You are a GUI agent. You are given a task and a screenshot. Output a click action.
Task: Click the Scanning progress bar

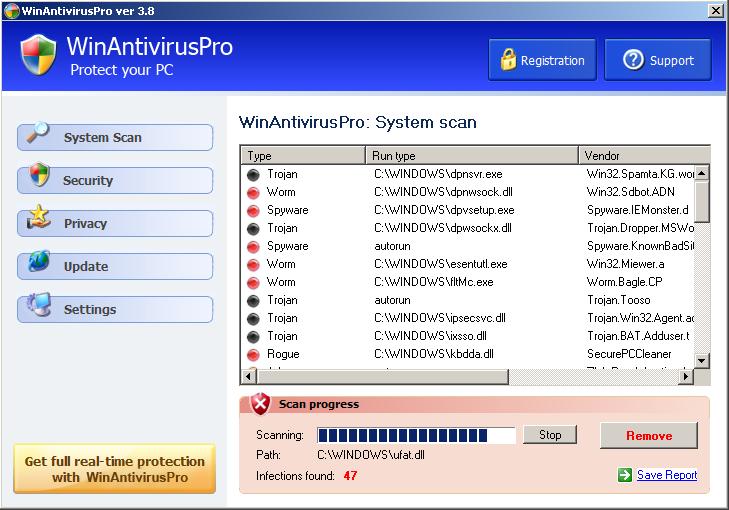pos(416,435)
